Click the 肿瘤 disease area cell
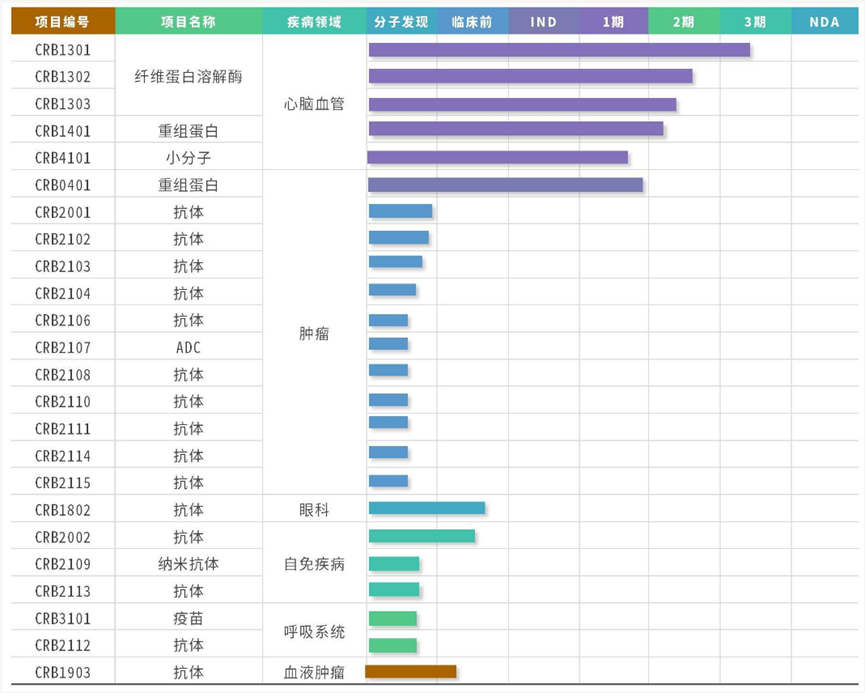This screenshot has height=693, width=865. tap(314, 333)
